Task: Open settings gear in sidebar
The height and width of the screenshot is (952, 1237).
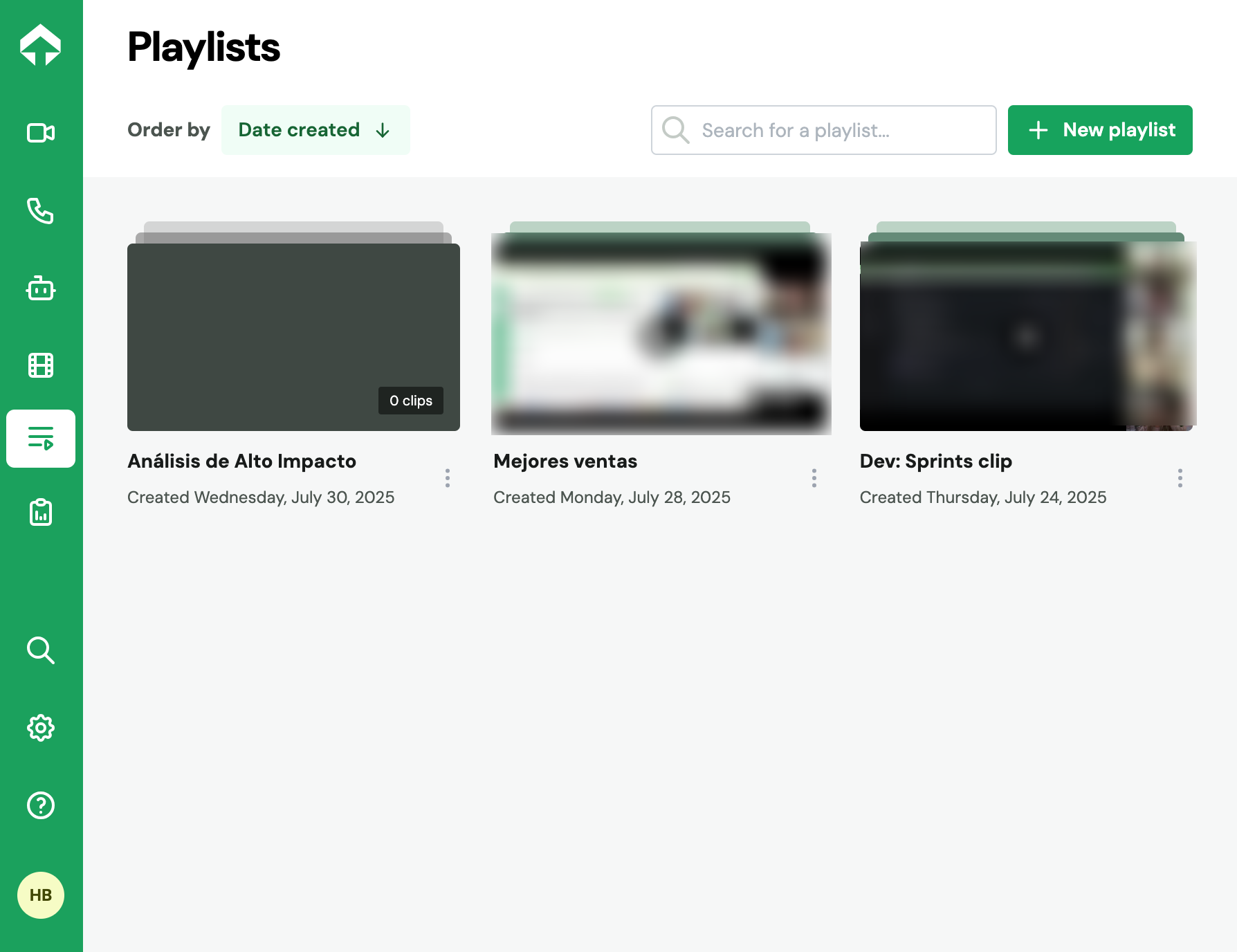Action: [41, 728]
